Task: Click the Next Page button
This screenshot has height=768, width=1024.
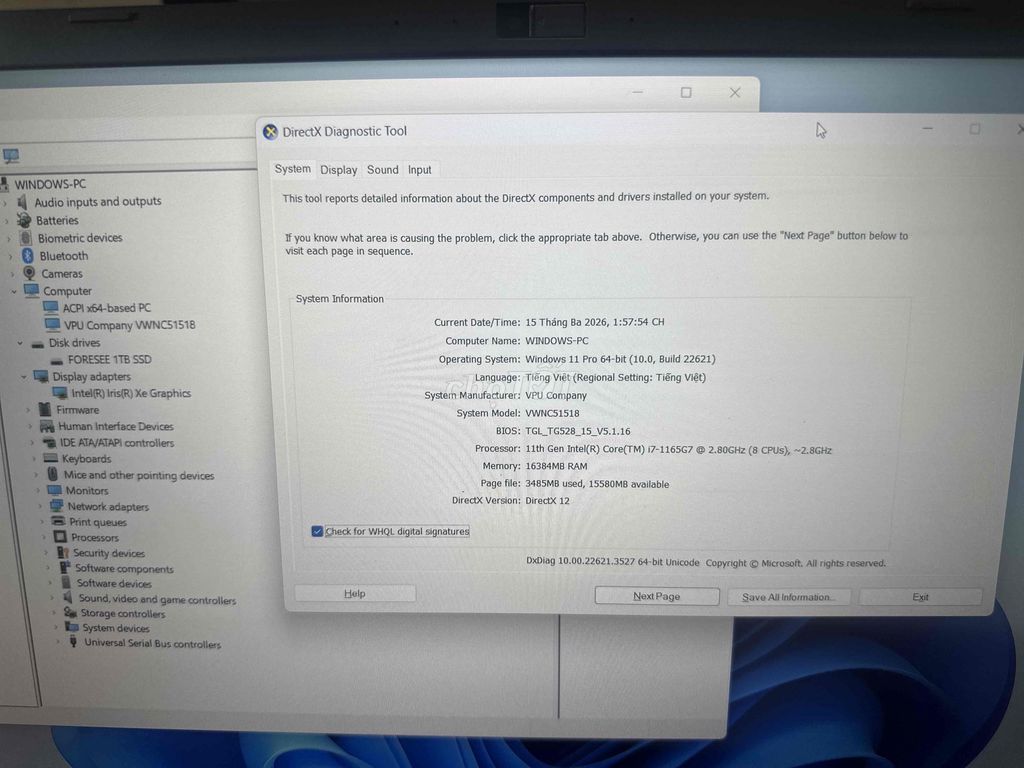Action: tap(656, 596)
